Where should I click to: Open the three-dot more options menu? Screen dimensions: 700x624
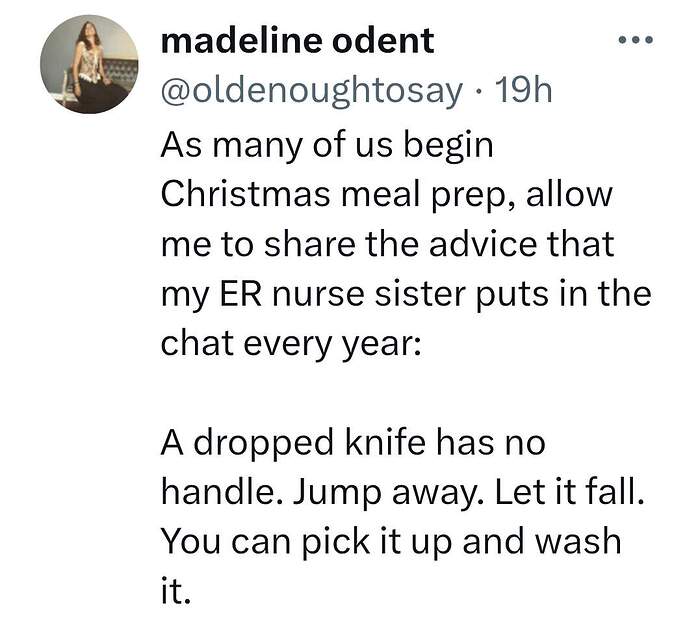634,42
